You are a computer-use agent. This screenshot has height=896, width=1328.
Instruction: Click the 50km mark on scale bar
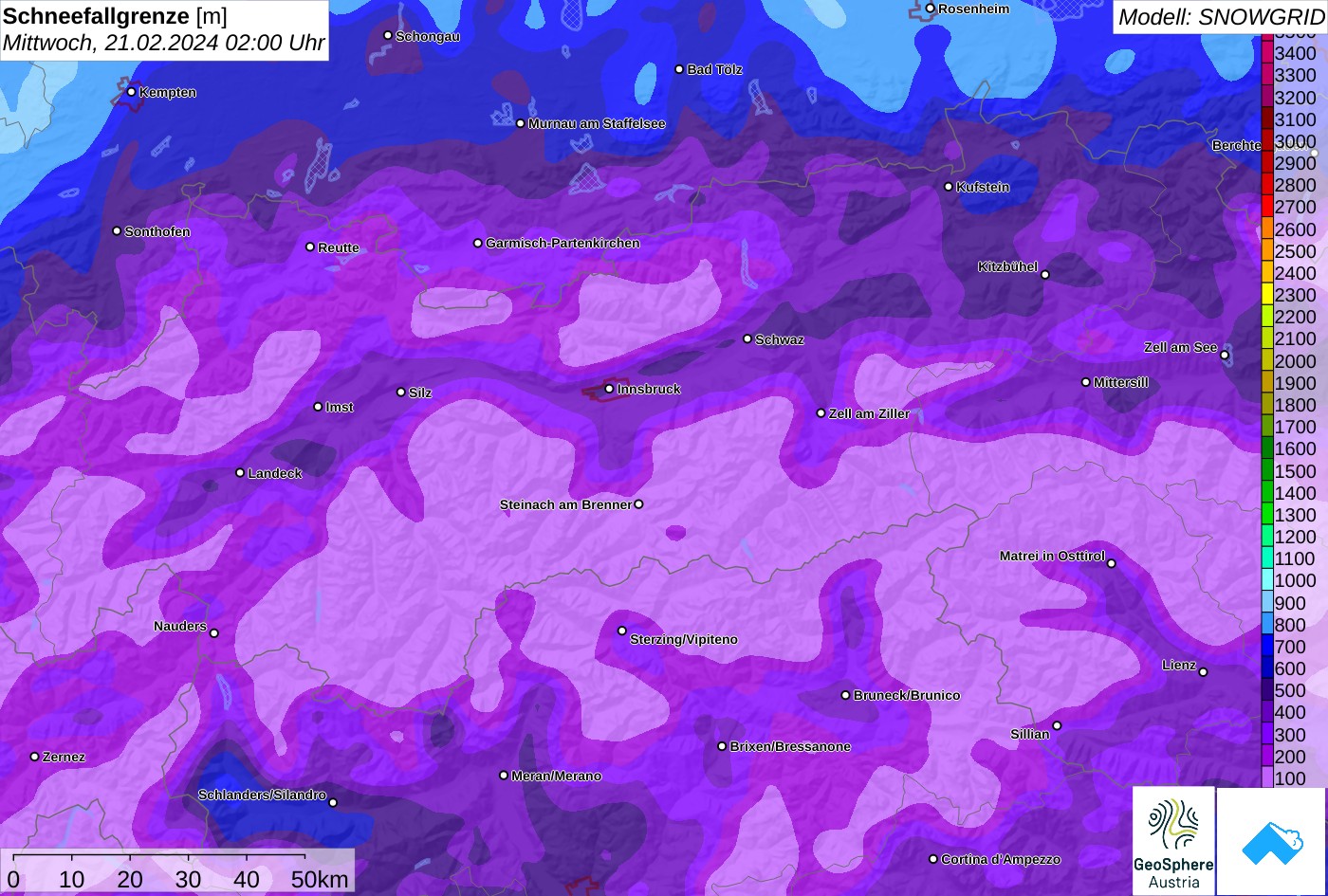320,879
